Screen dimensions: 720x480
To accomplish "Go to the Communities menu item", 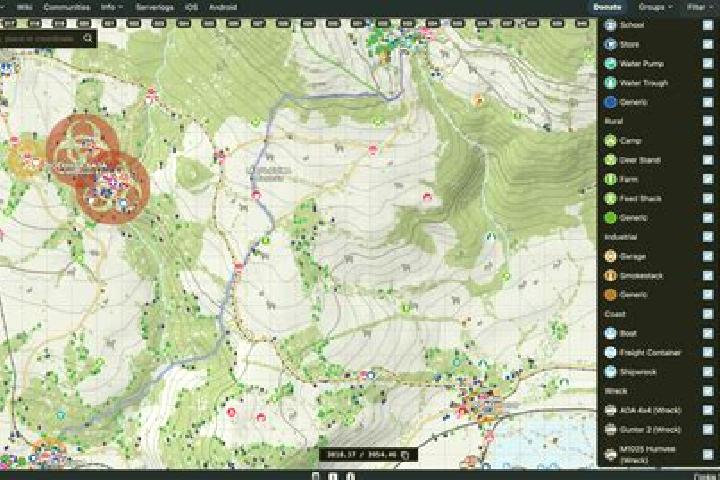I will 67,7.
